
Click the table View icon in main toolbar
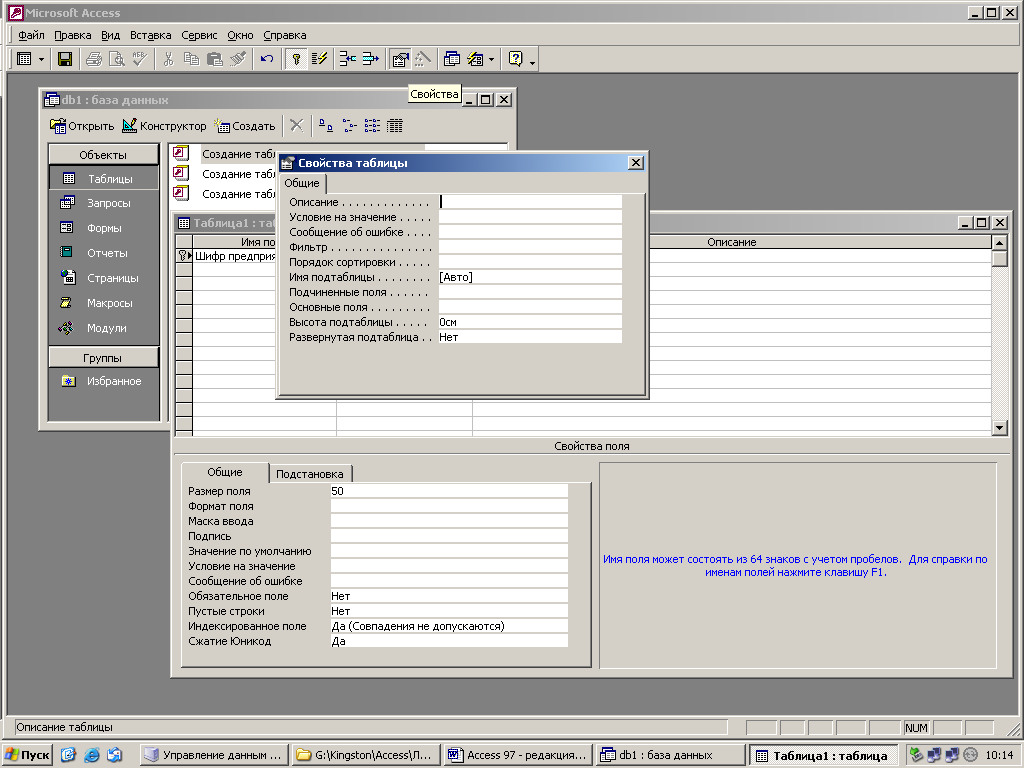pyautogui.click(x=24, y=59)
